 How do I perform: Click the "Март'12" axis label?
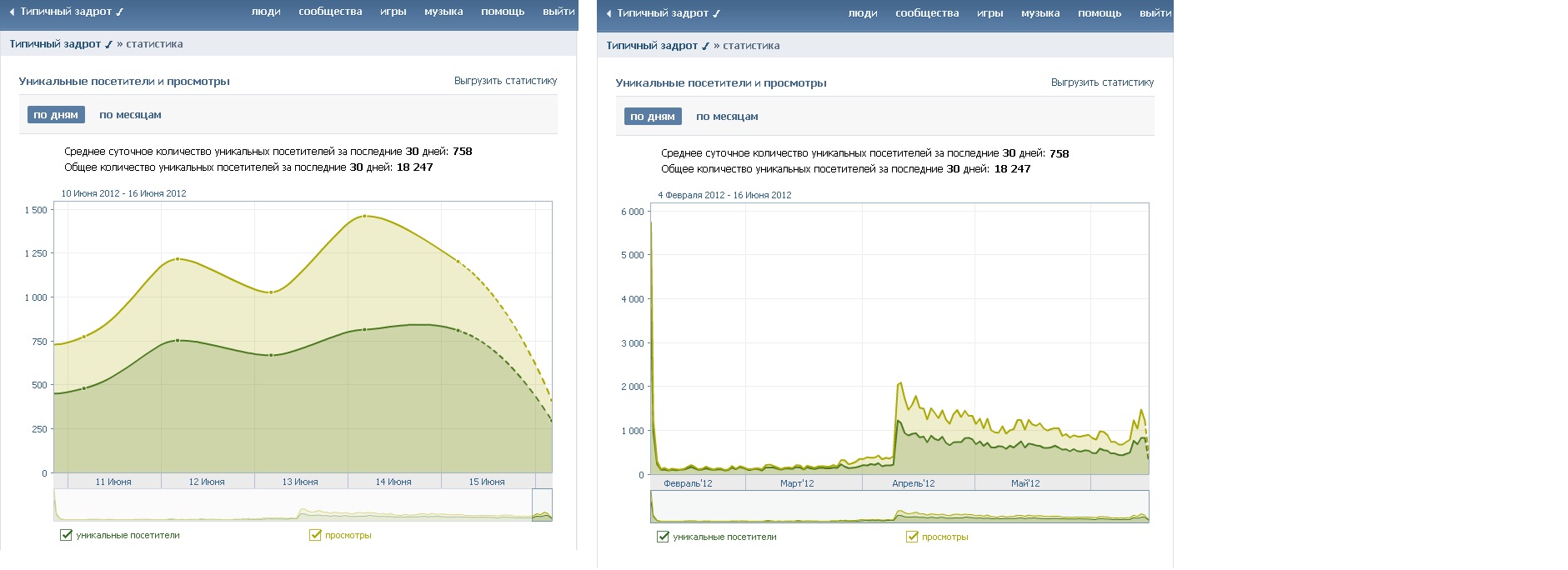(797, 483)
